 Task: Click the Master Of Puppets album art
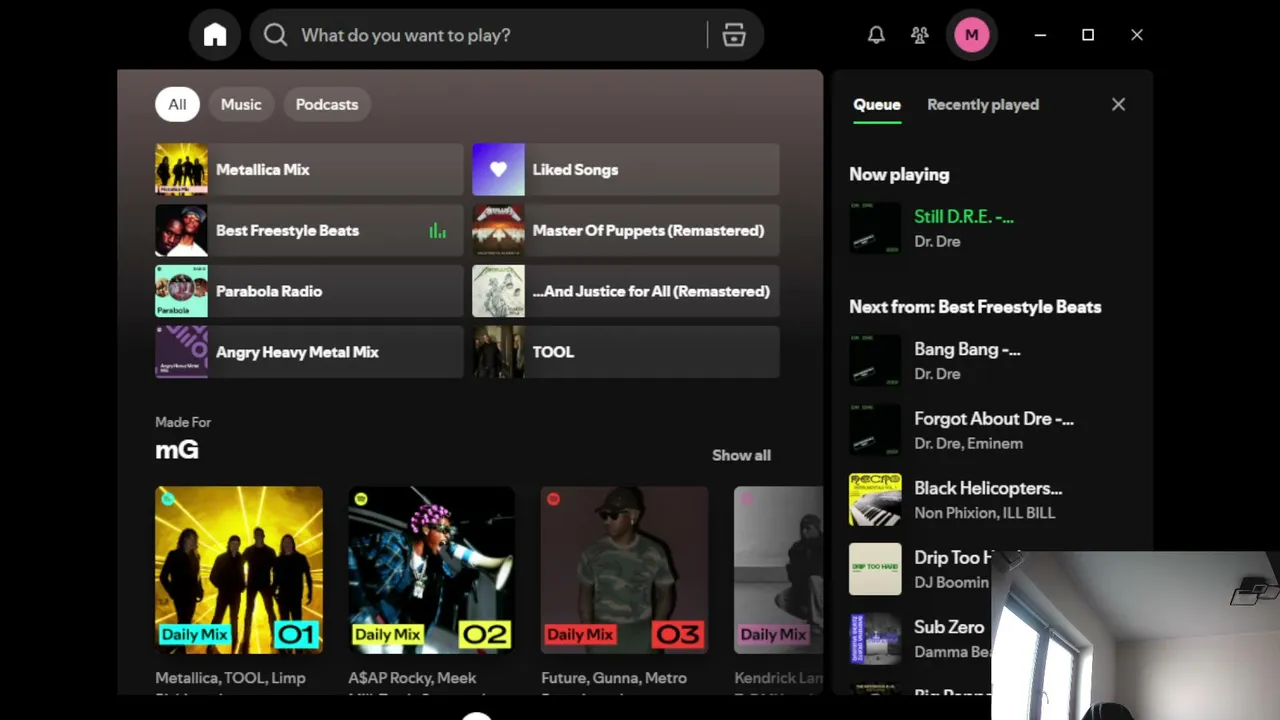click(498, 230)
